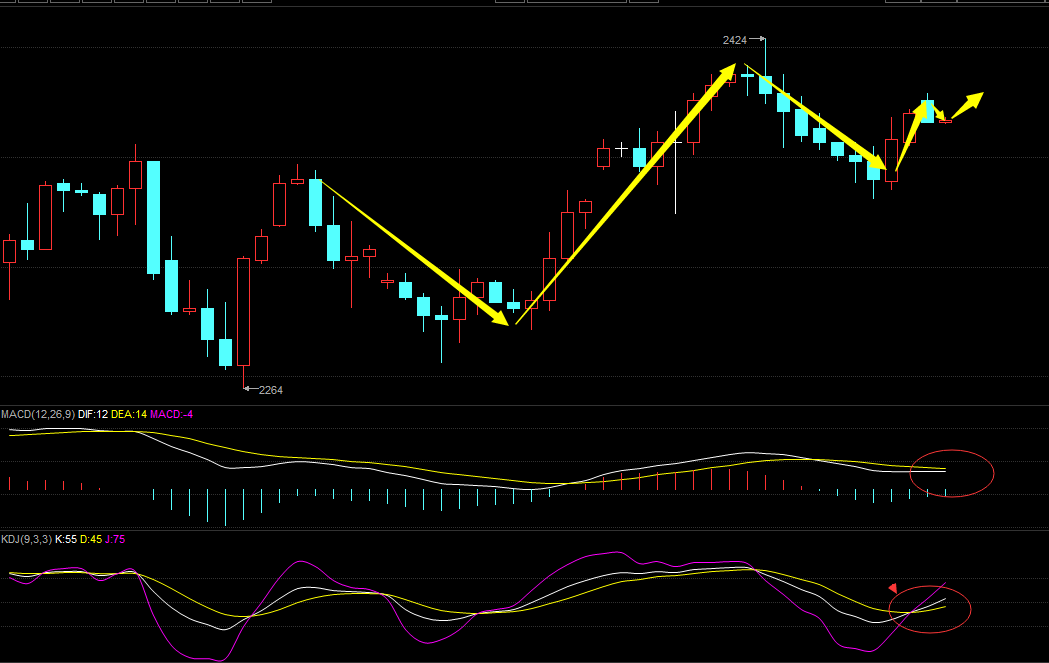1049x663 pixels.
Task: Click the yellow DEA:14 label
Action: (x=128, y=414)
